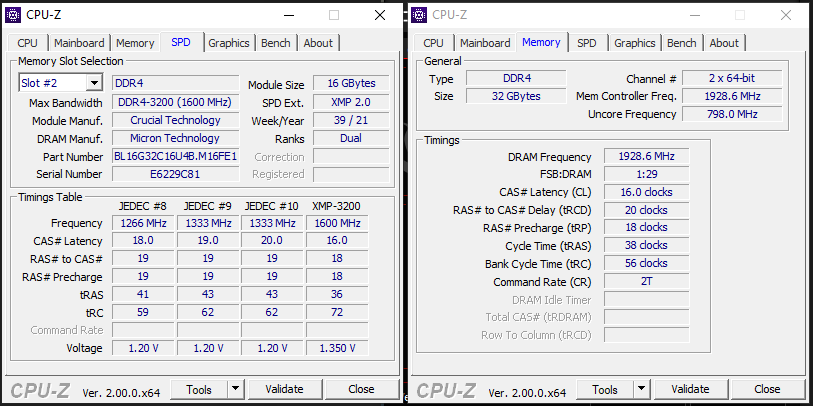Click the tRC value 56 clocks

647,263
